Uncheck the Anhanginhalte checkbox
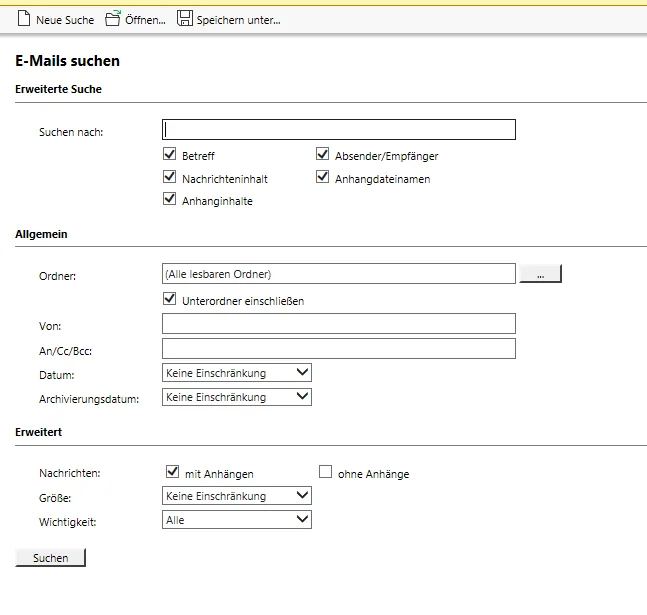Screen dimensions: 647x615 170,199
